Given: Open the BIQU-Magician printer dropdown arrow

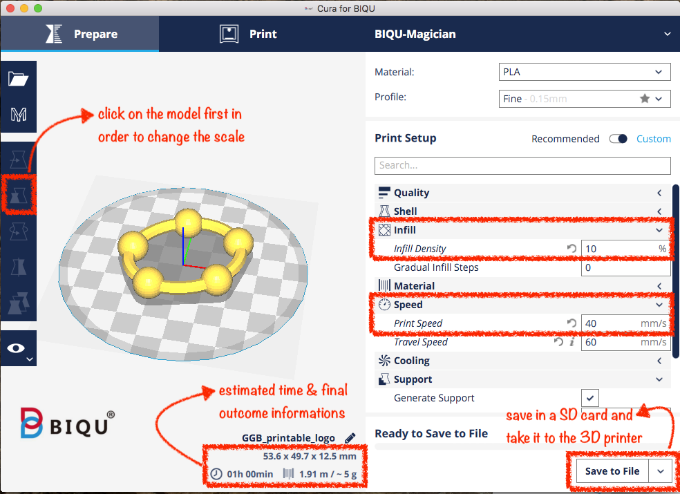Looking at the screenshot, I should tap(667, 34).
